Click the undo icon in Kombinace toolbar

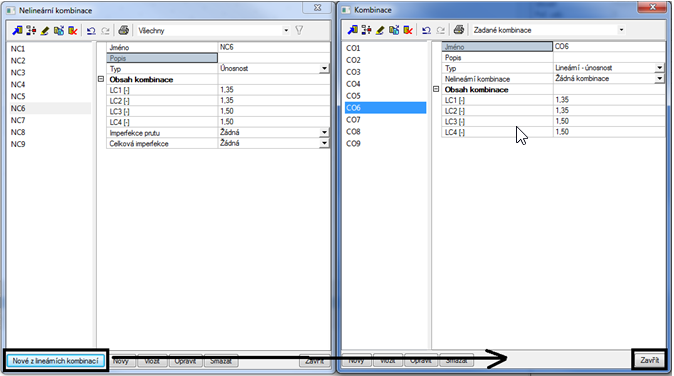426,30
